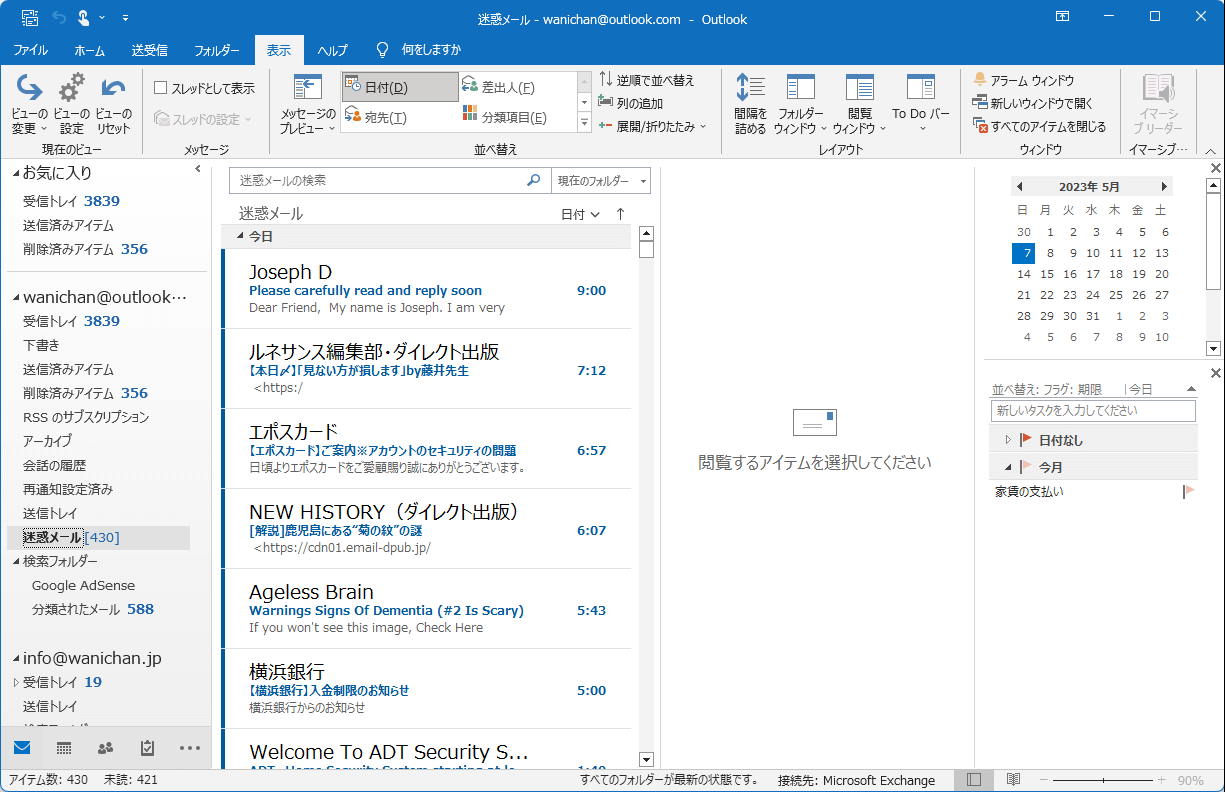Collapse the folder pane chevron
The height and width of the screenshot is (792, 1225).
(198, 169)
